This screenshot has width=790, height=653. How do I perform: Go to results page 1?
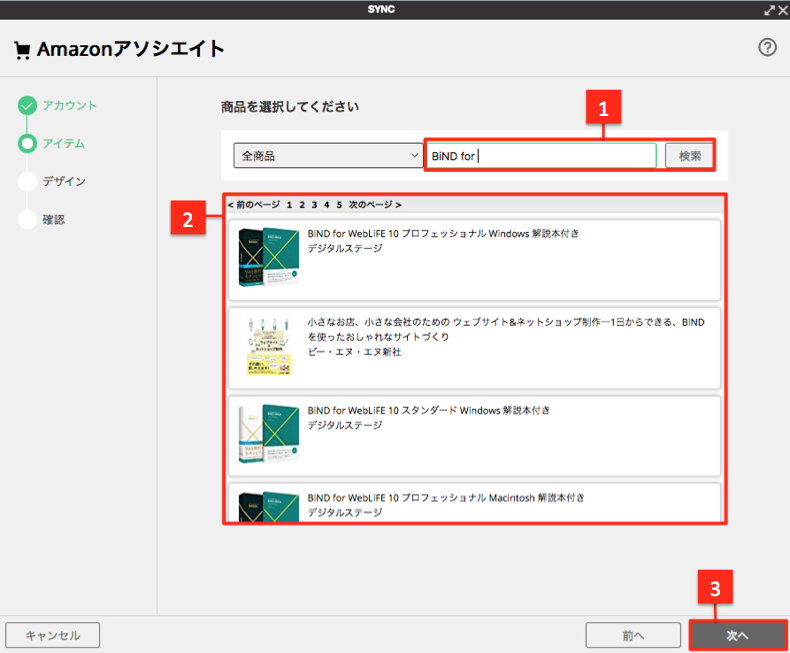tap(289, 205)
